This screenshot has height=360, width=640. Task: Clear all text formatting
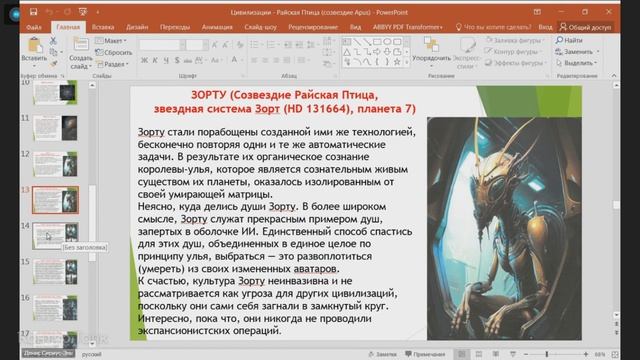(x=240, y=45)
